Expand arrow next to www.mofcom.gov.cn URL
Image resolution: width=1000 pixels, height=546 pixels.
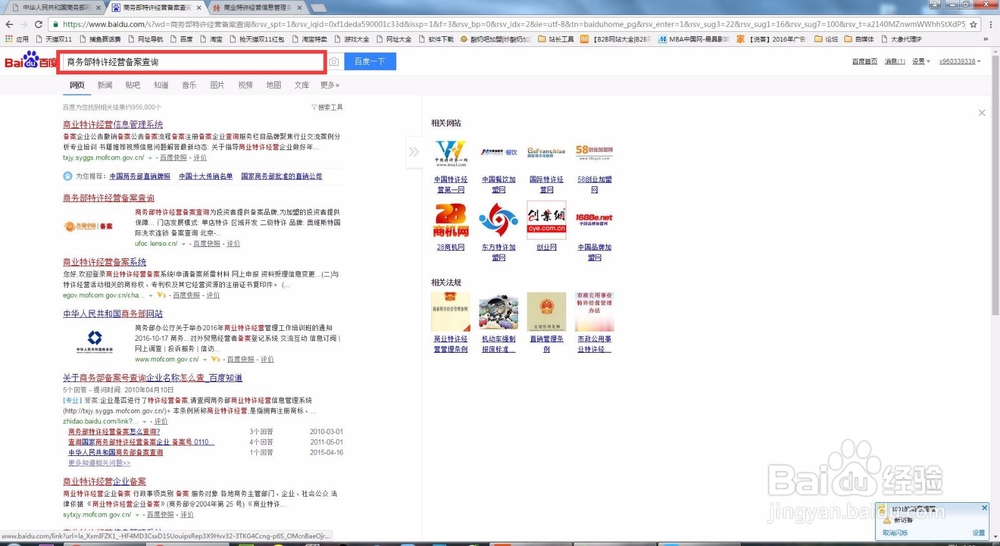pos(205,360)
